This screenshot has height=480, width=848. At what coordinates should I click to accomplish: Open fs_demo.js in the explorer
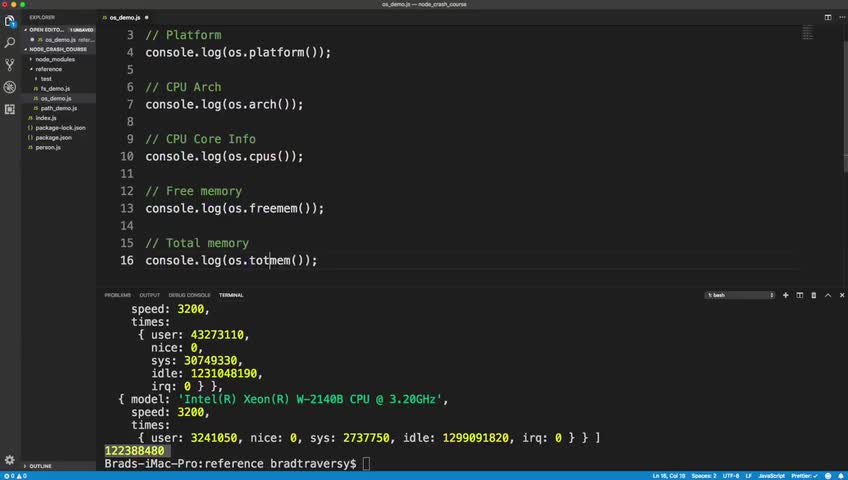click(x=55, y=89)
